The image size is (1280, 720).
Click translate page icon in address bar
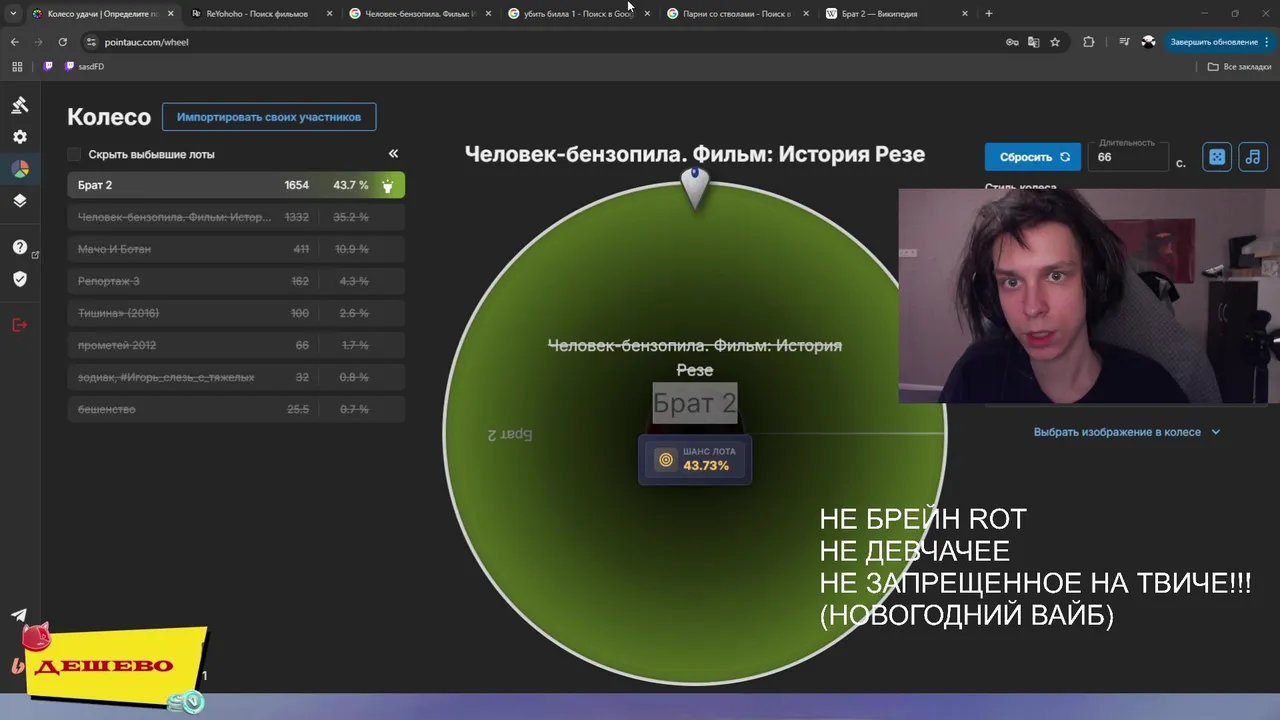point(1033,42)
